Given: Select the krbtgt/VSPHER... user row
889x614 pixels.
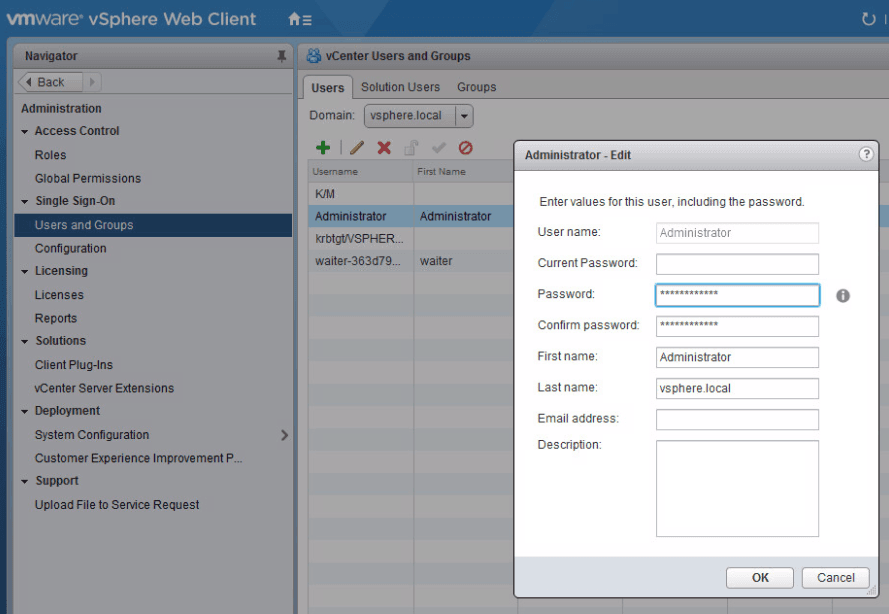Looking at the screenshot, I should (411, 239).
